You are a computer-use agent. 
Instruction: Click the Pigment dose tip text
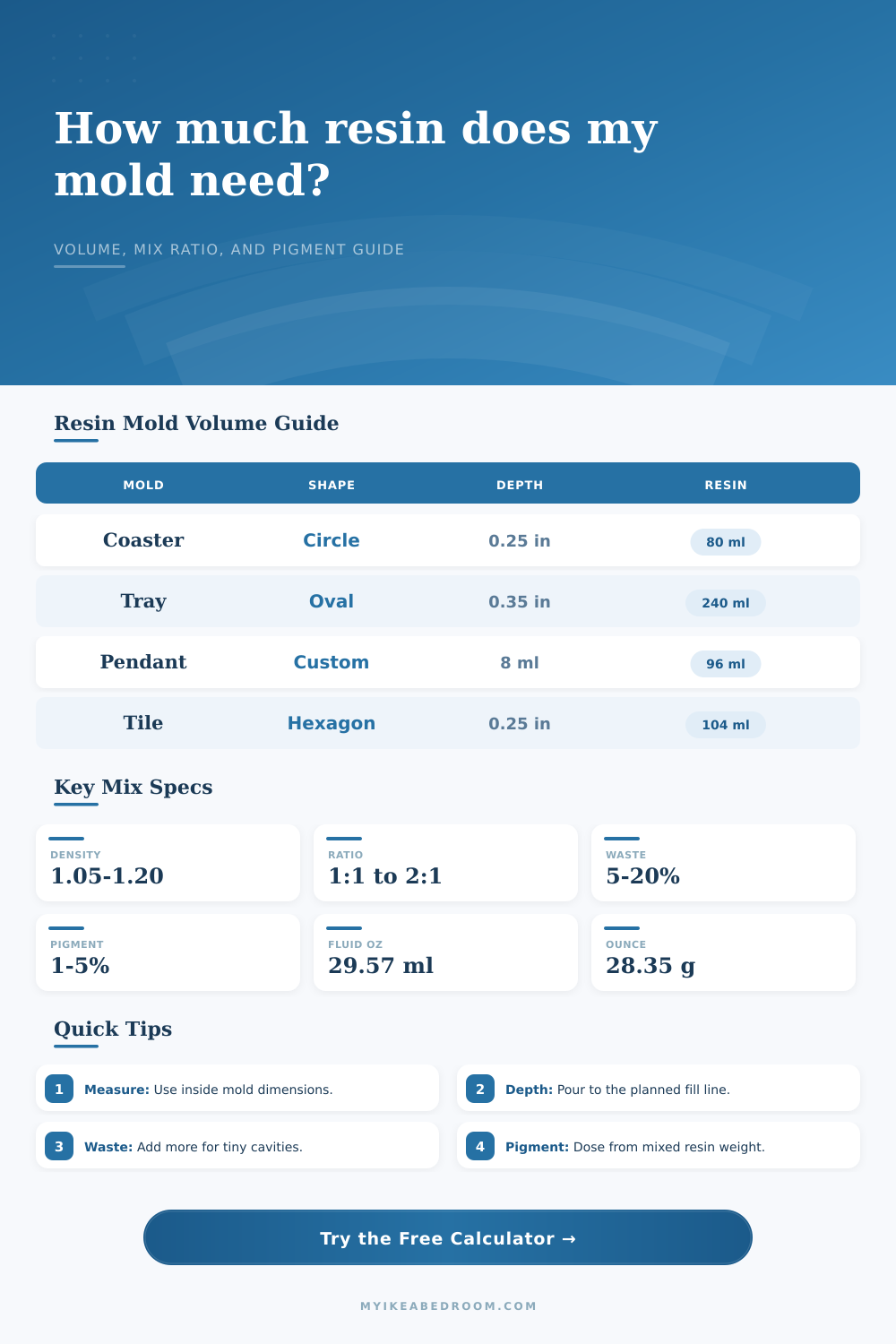pyautogui.click(x=635, y=1147)
